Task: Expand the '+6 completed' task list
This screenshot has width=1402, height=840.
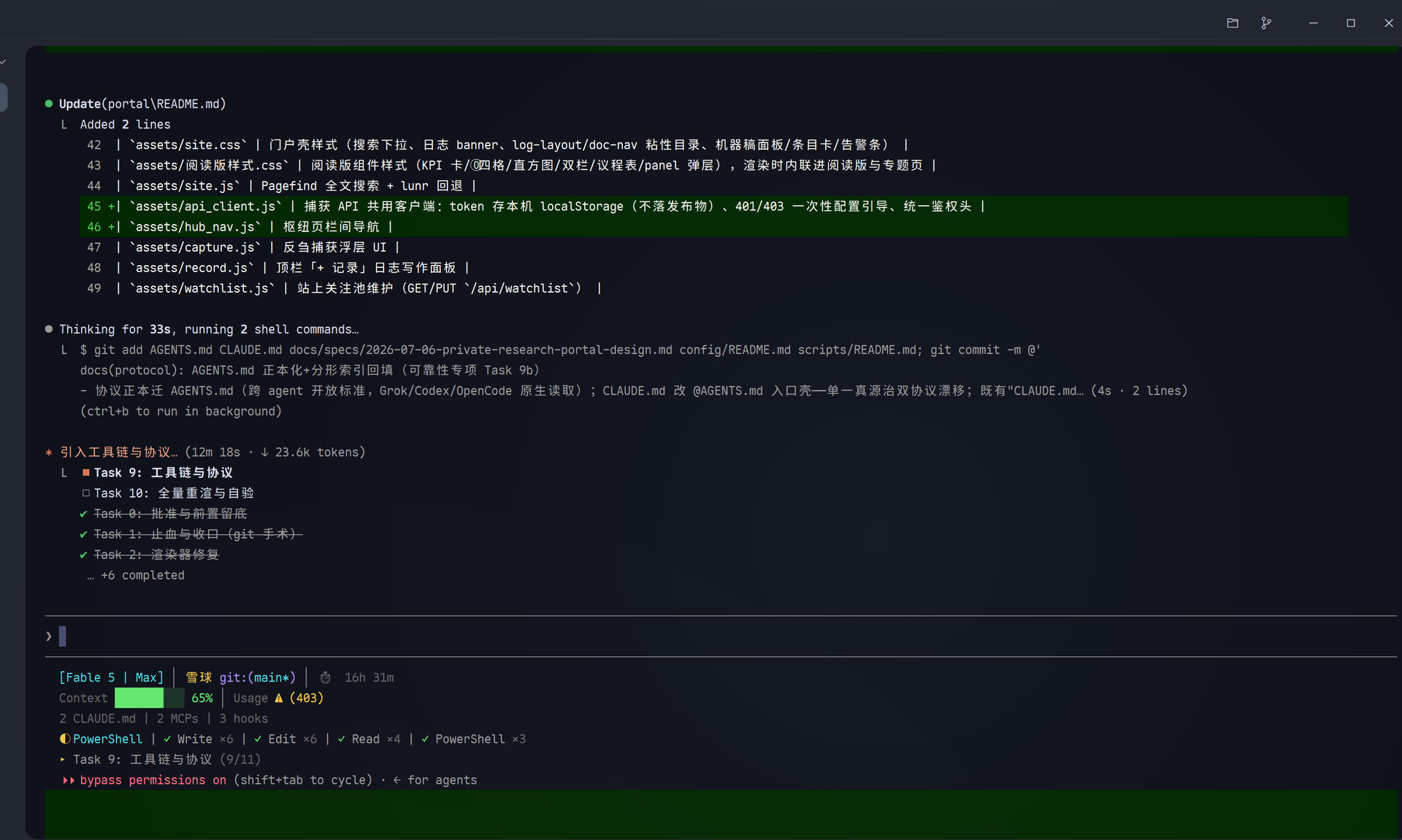Action: pos(136,576)
